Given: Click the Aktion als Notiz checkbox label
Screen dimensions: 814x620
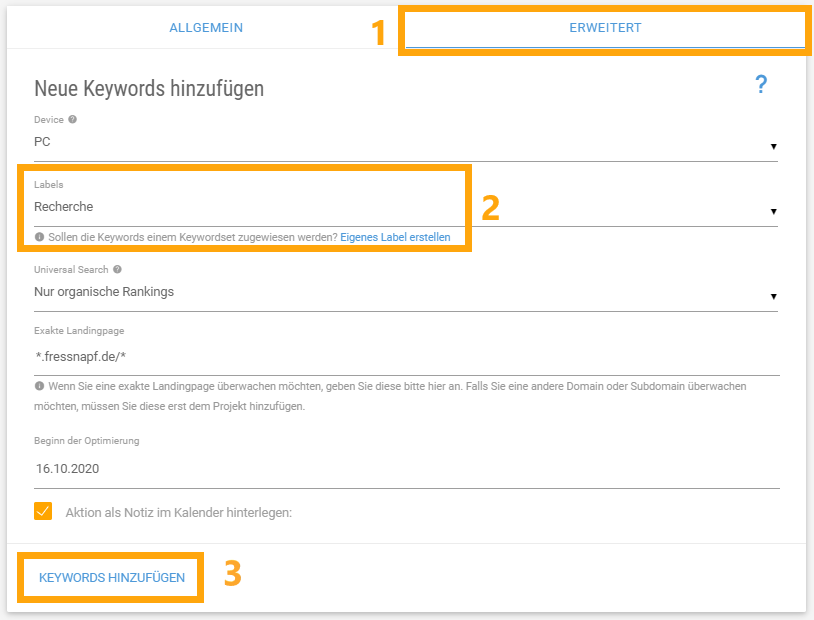Looking at the screenshot, I should (x=179, y=513).
